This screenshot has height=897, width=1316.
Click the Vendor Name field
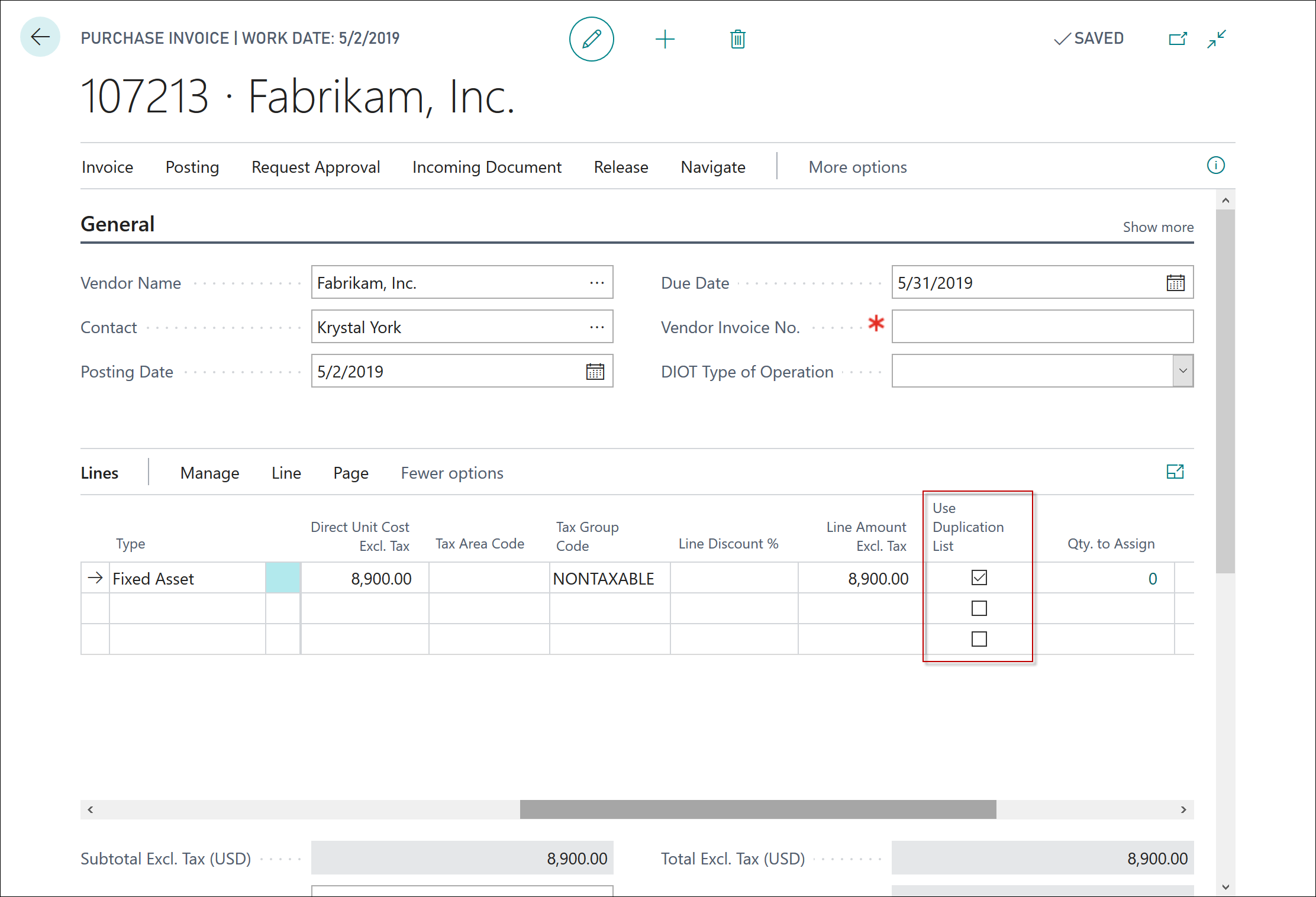[462, 282]
